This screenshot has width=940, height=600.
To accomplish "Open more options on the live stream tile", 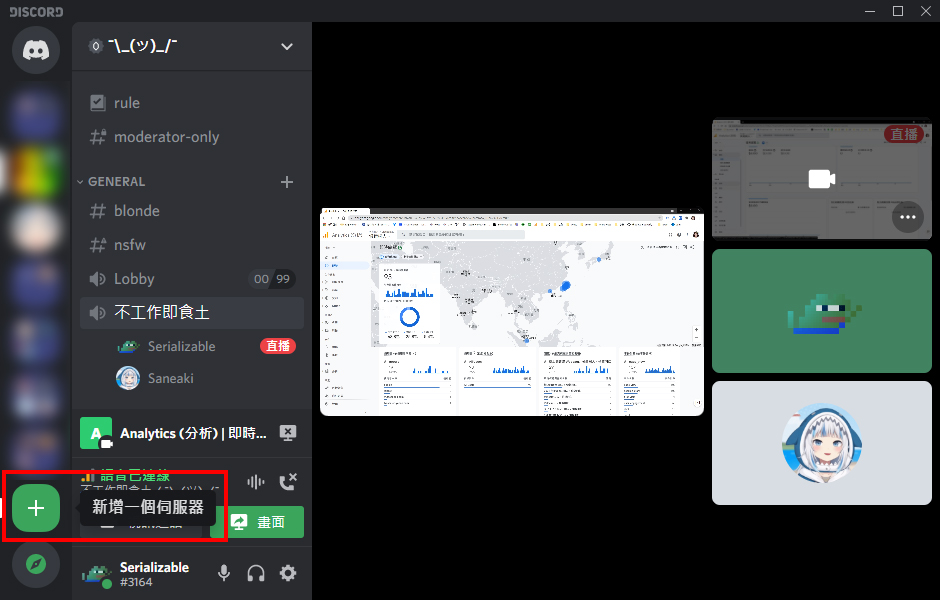I will (x=907, y=216).
